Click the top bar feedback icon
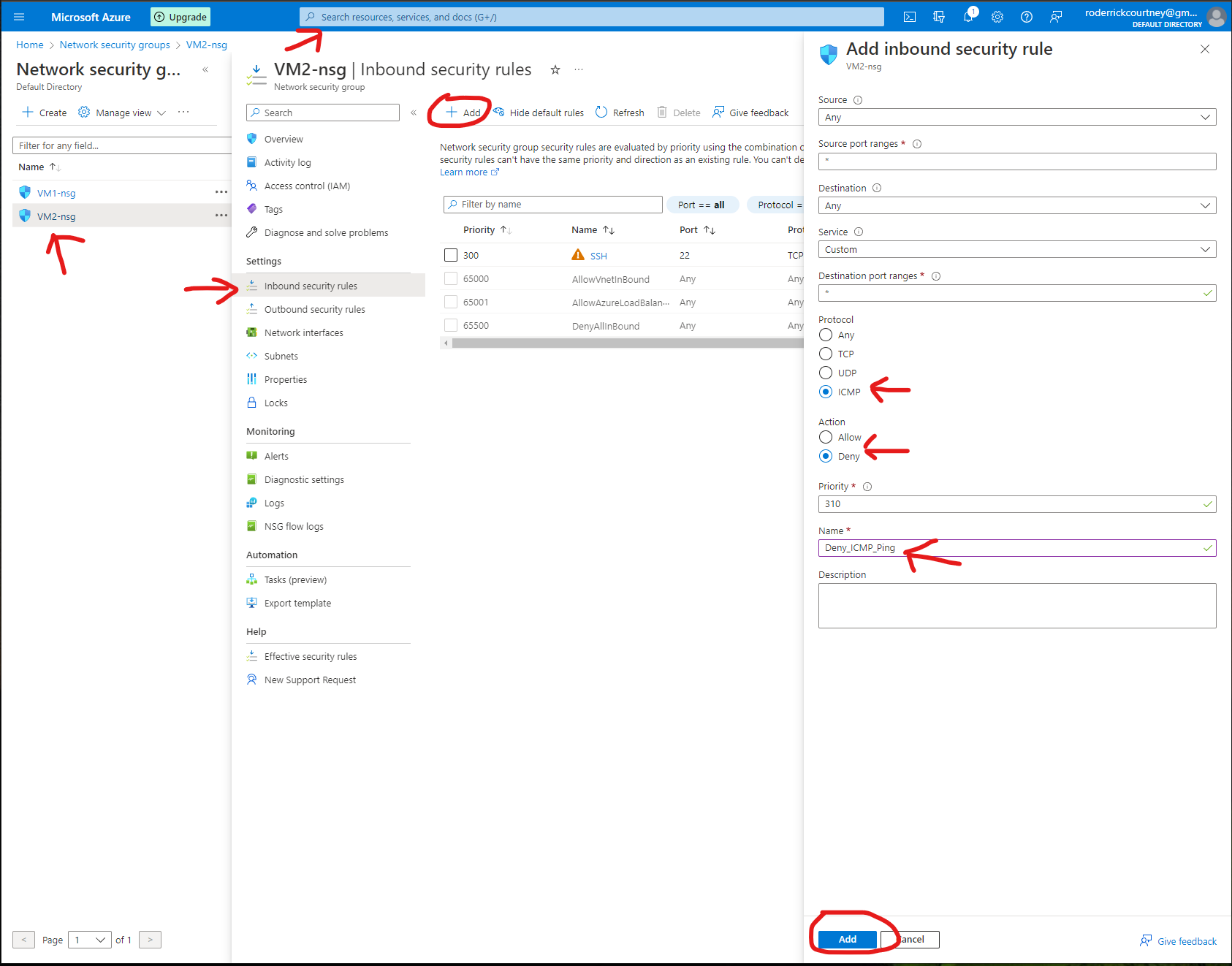Screen dimensions: 1232x966 click(1056, 17)
